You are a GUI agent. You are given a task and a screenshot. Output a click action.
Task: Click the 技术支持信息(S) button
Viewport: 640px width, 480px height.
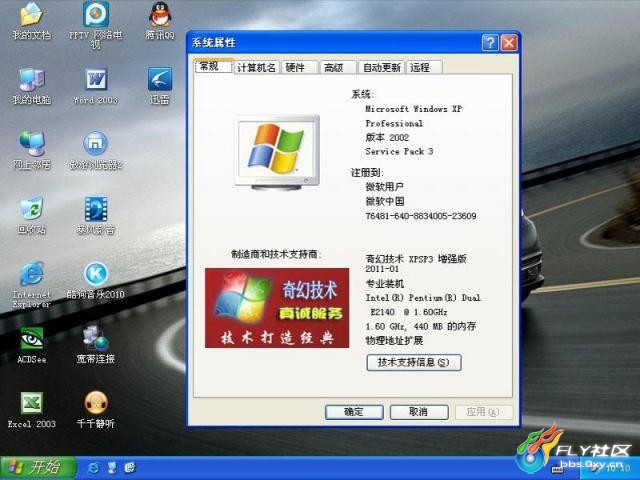pyautogui.click(x=414, y=362)
